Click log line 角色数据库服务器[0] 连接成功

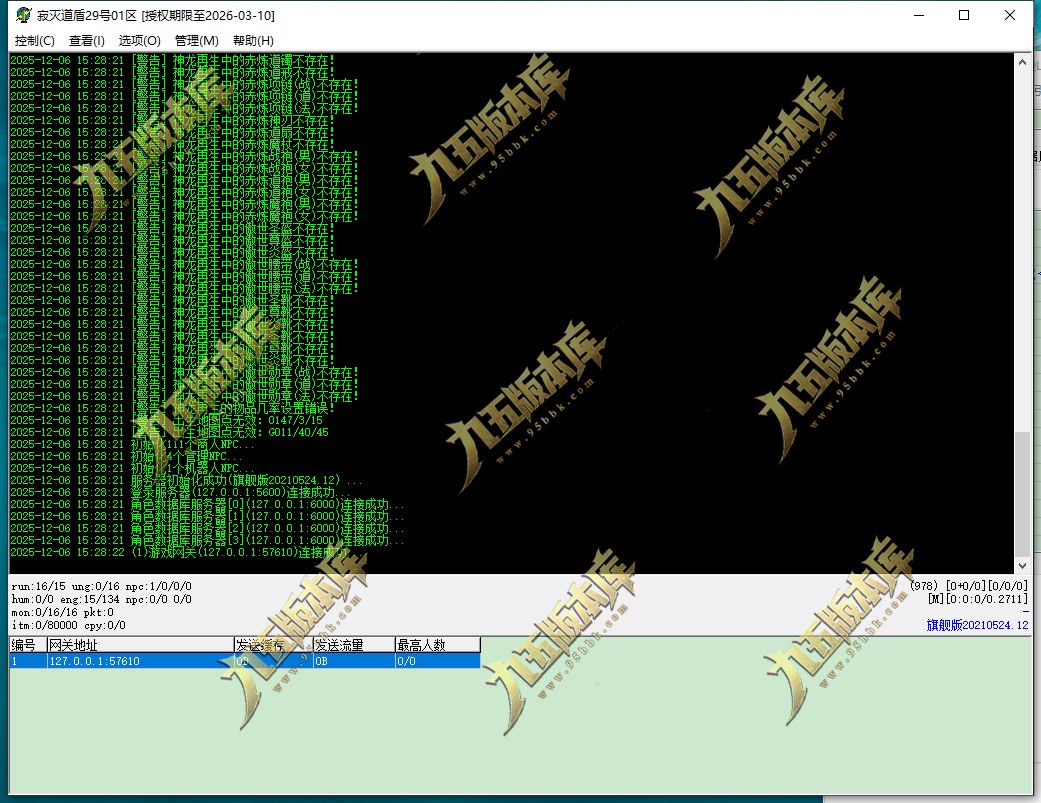pos(207,504)
